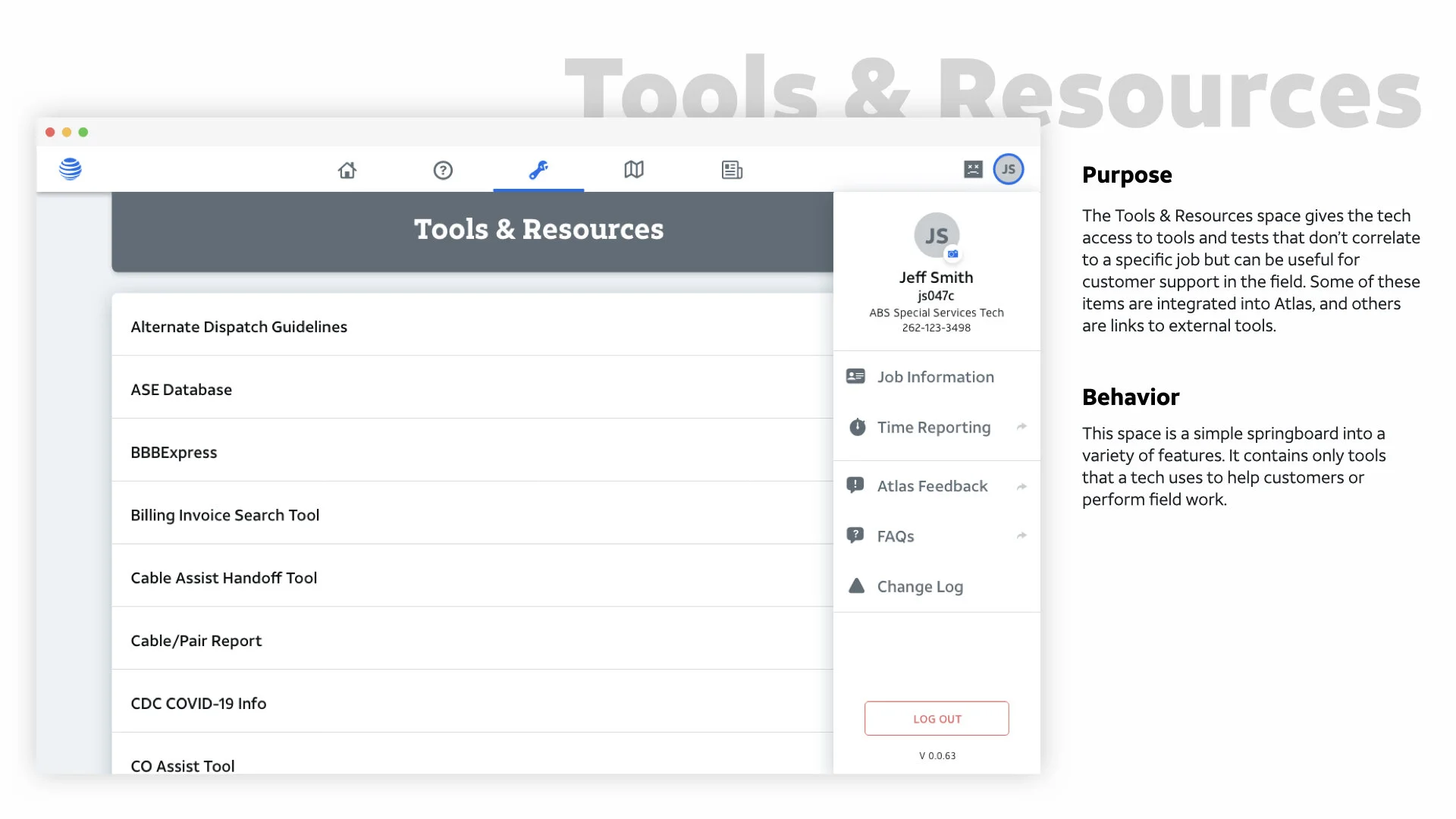Click Atlas Feedback external link arrow
This screenshot has height=819, width=1456.
click(1021, 486)
